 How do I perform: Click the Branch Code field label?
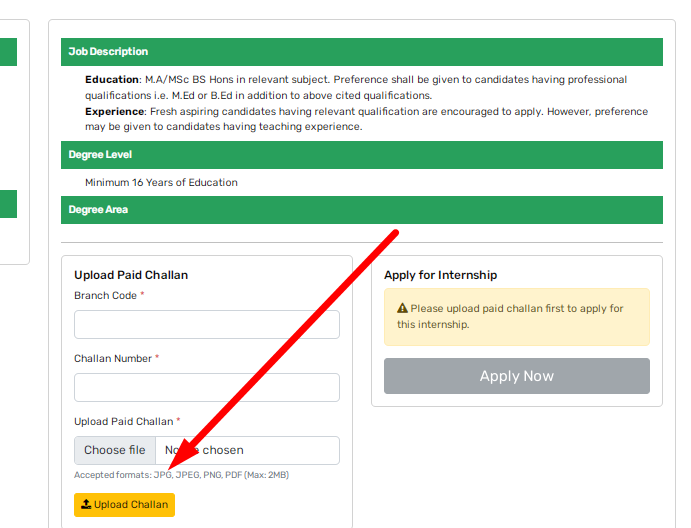[x=105, y=296]
